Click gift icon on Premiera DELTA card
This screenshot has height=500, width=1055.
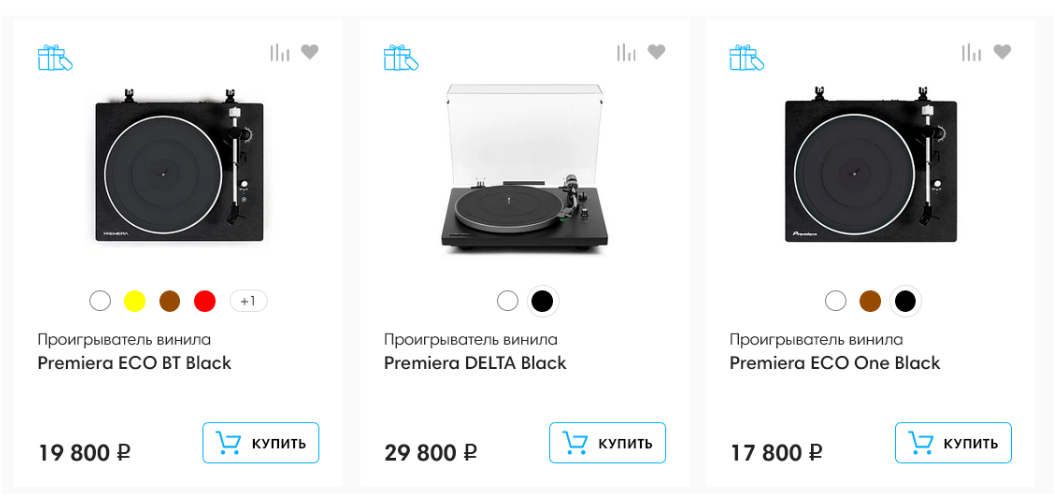coord(401,58)
